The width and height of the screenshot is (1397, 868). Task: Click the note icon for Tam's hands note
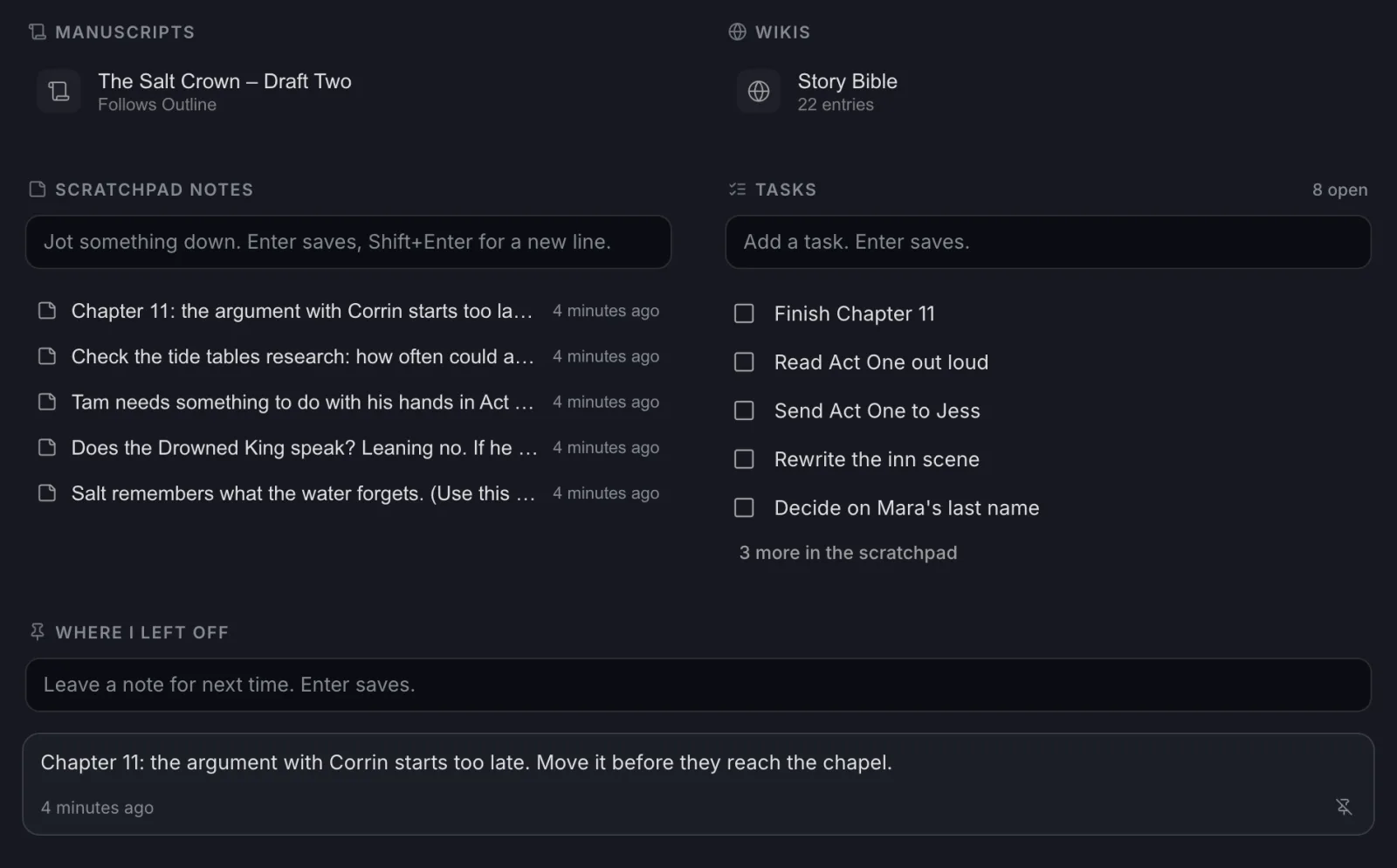pos(47,402)
